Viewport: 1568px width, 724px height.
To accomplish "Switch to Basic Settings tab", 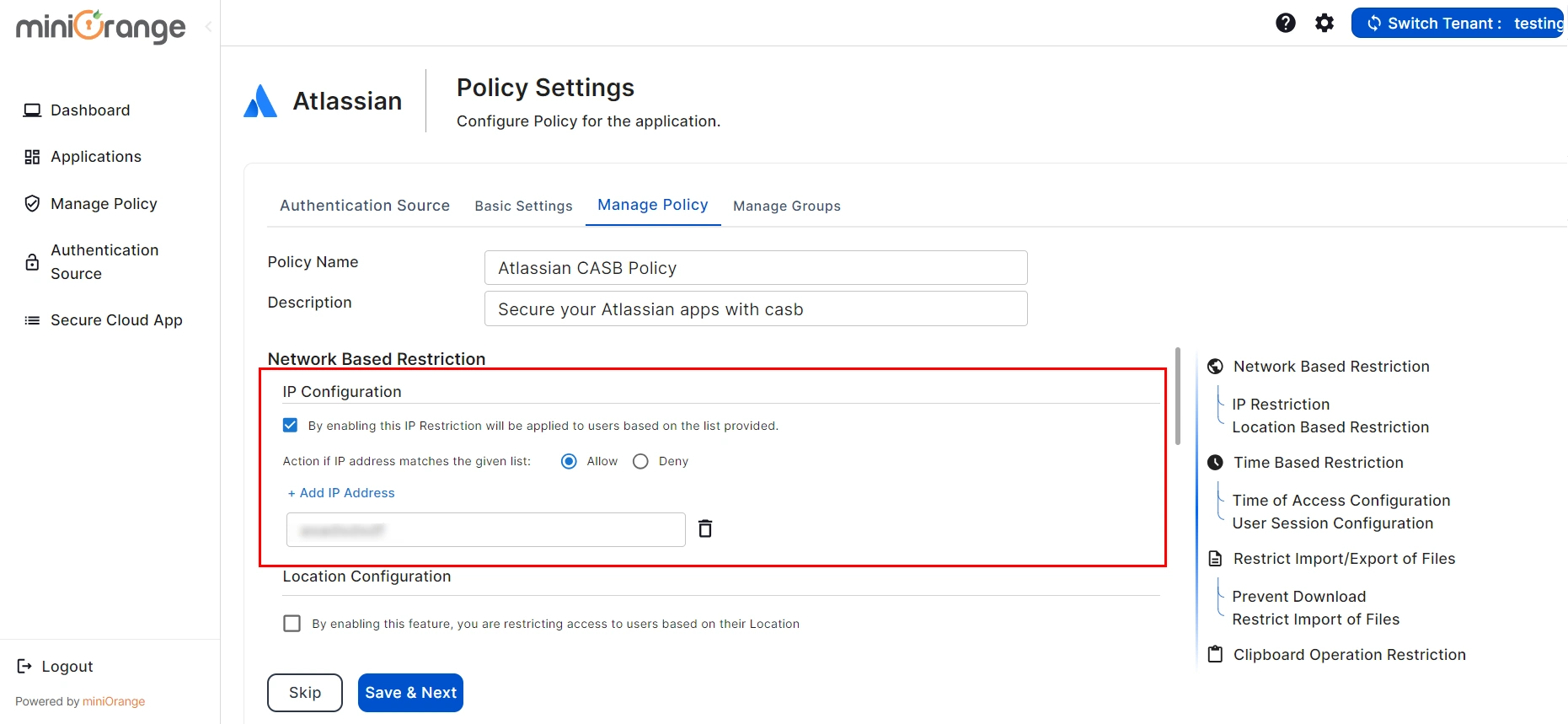I will click(x=523, y=206).
